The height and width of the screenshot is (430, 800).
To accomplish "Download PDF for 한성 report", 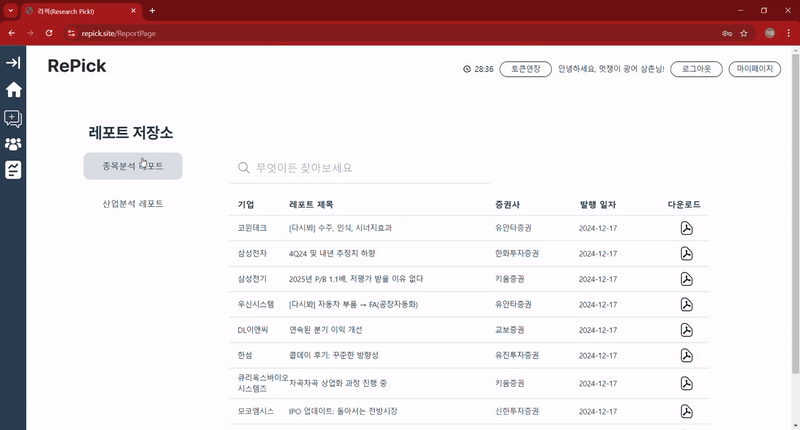I will coord(686,356).
